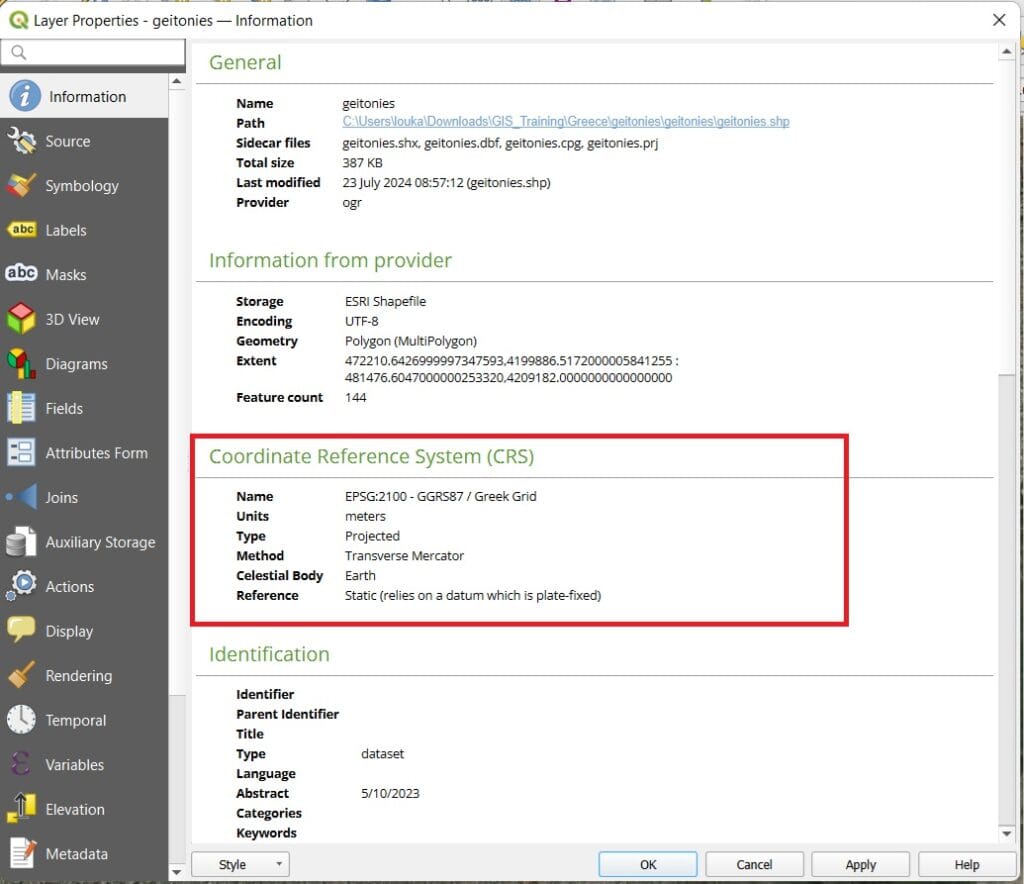The width and height of the screenshot is (1024, 884).
Task: Click the sidebar scroll up arrow
Action: point(176,81)
